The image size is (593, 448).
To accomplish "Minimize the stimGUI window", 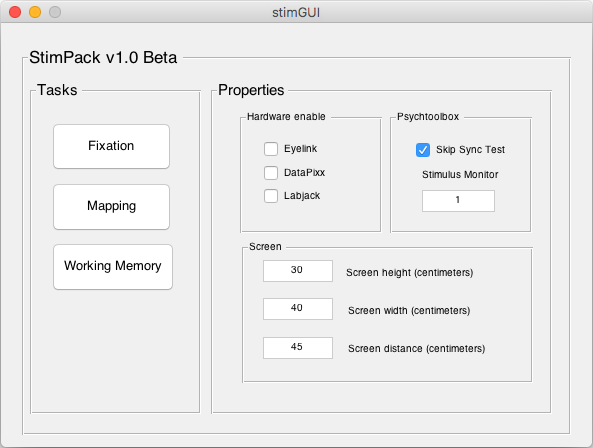I will click(35, 12).
